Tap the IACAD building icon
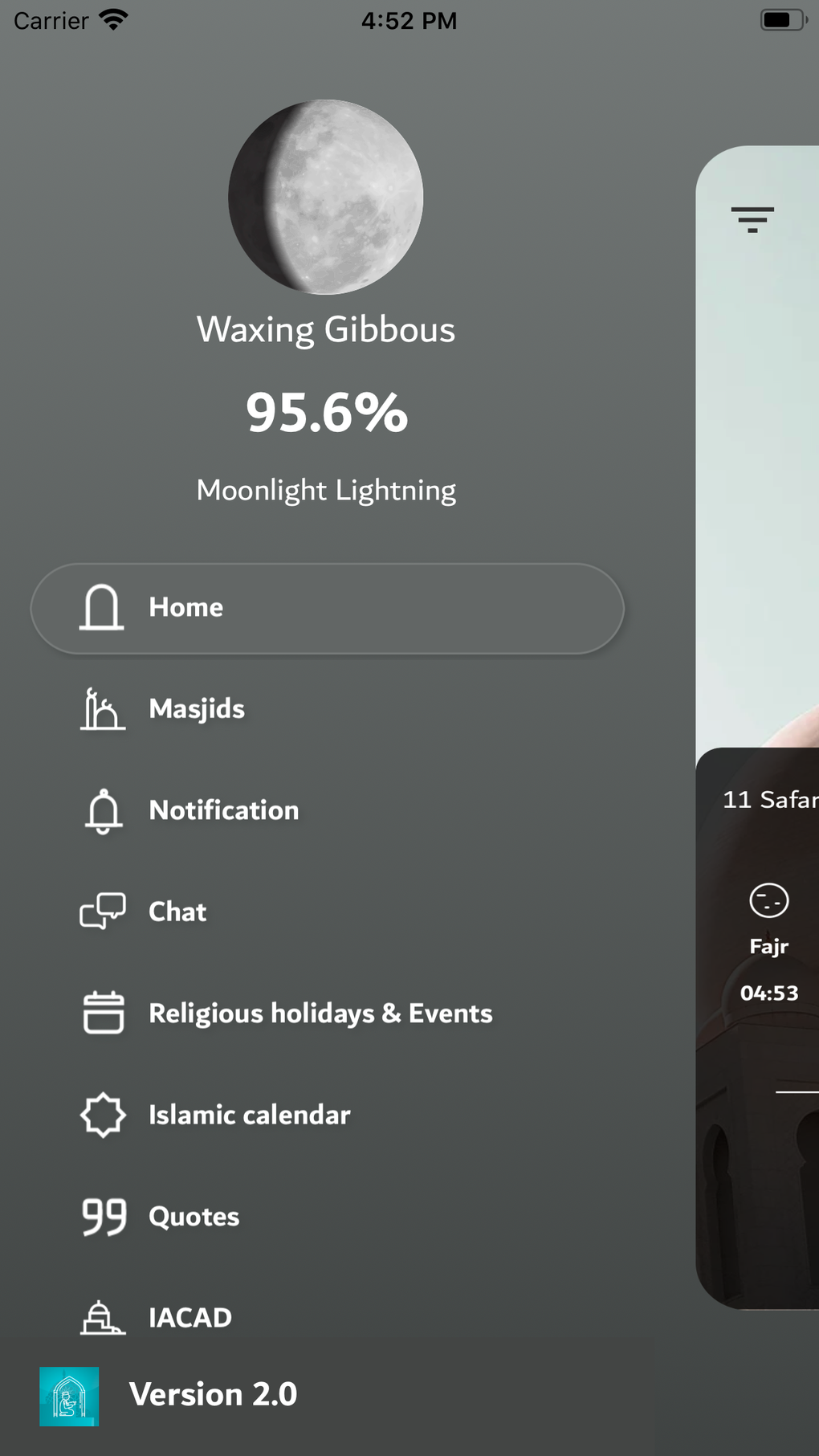 pos(102,1317)
